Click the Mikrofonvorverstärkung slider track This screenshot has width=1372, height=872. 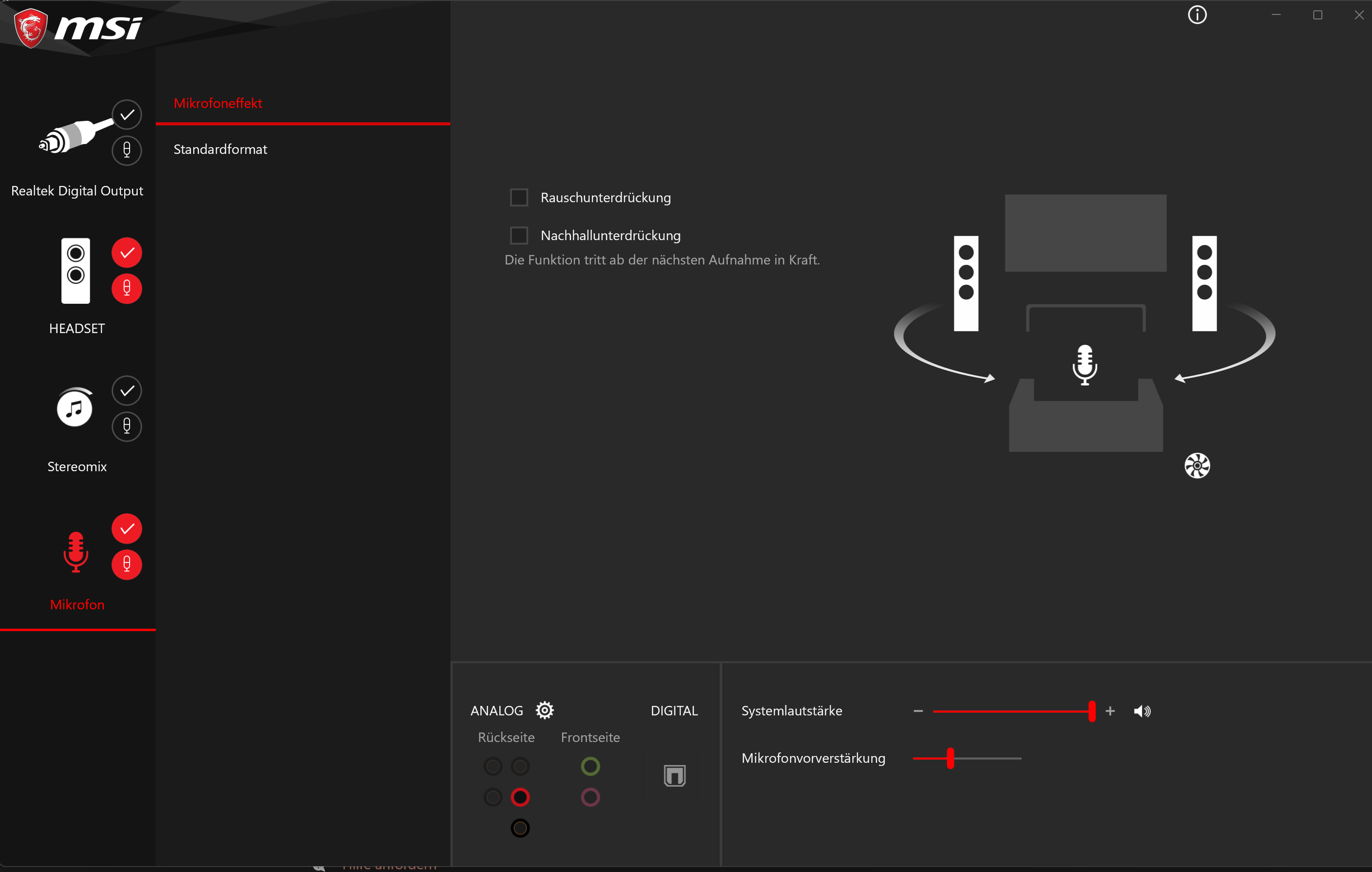991,758
